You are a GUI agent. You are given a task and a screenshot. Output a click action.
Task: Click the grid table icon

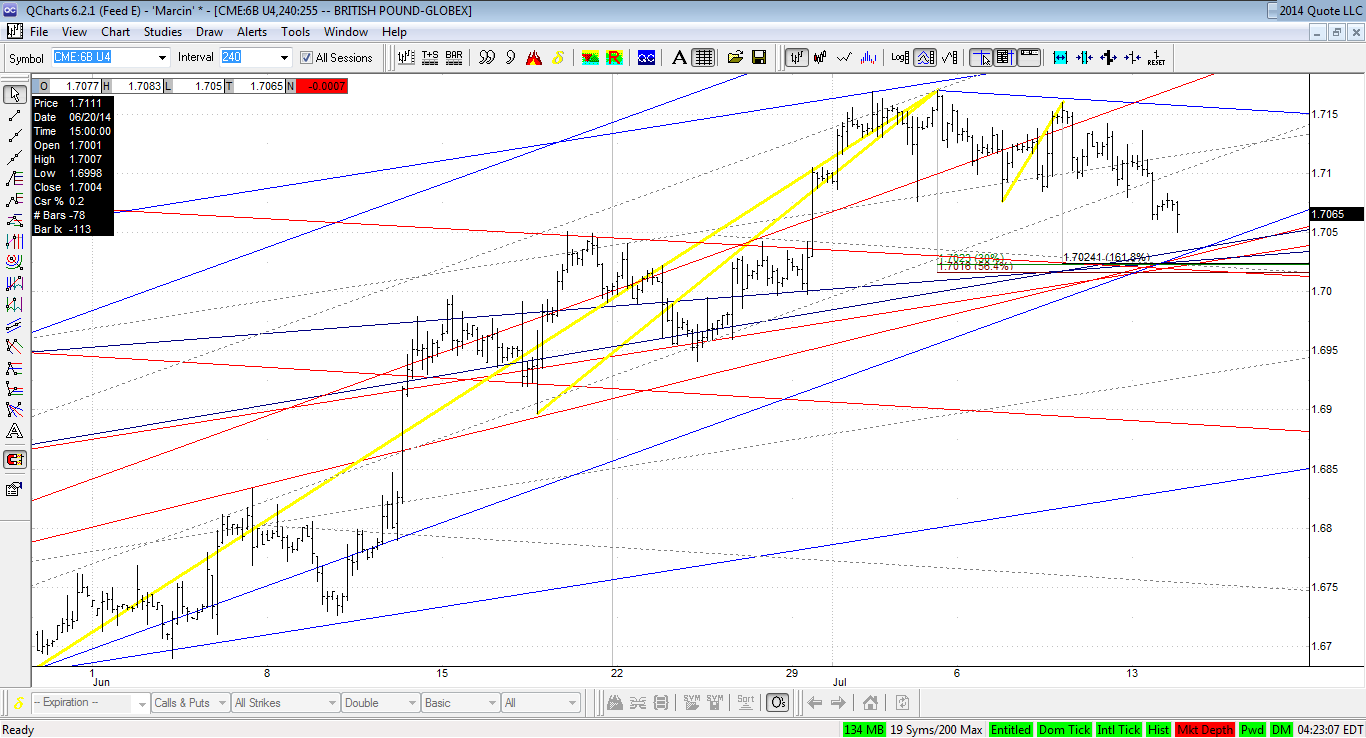[x=703, y=58]
